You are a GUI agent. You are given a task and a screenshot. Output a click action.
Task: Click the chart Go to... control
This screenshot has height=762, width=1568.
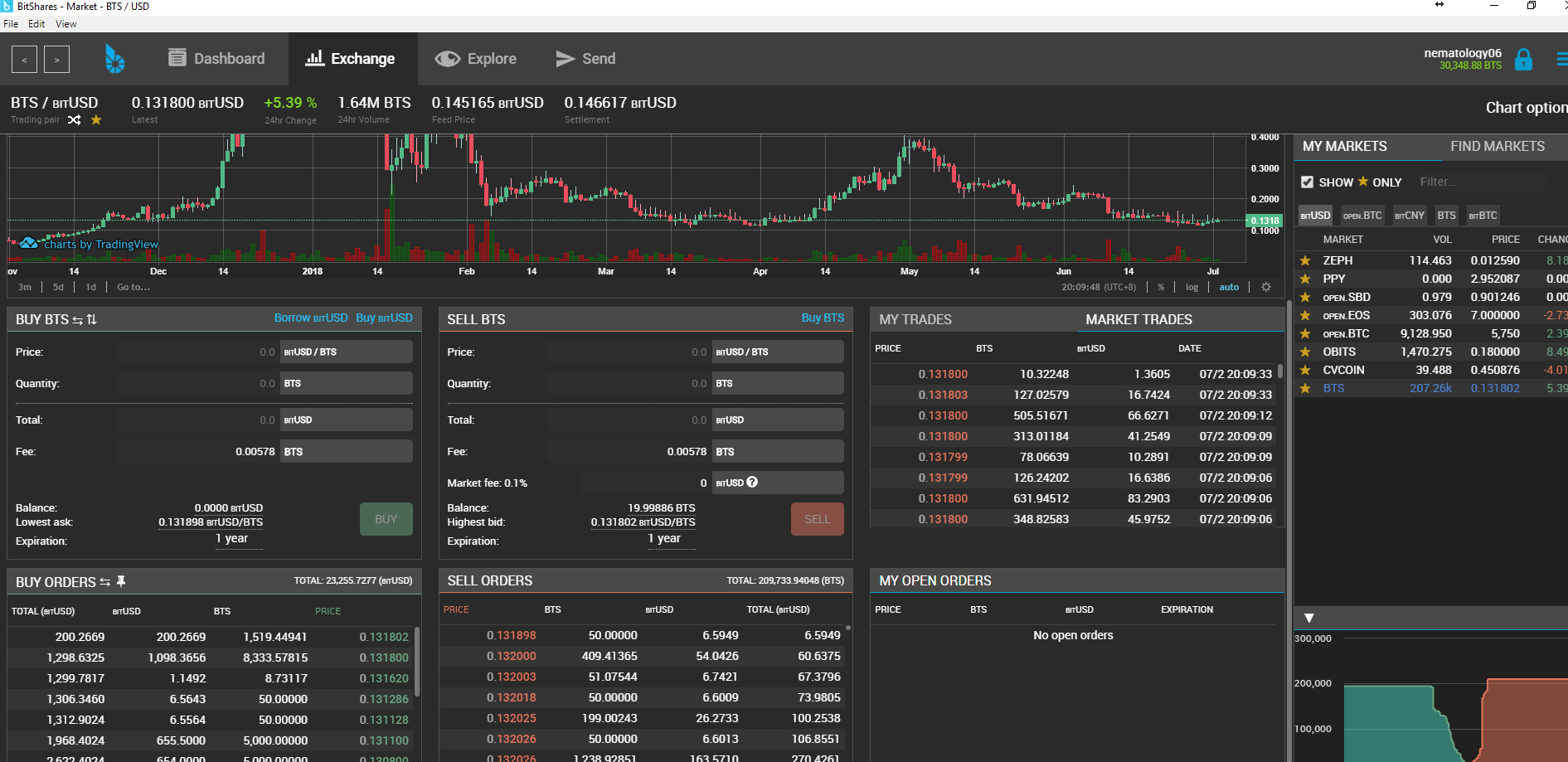(x=133, y=287)
